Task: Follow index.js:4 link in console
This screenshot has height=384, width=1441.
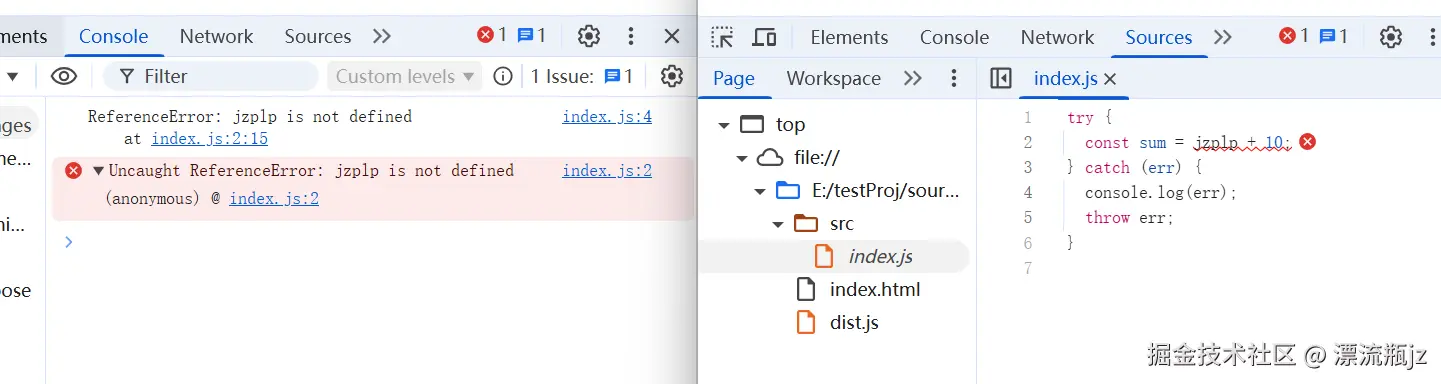Action: pyautogui.click(x=607, y=117)
